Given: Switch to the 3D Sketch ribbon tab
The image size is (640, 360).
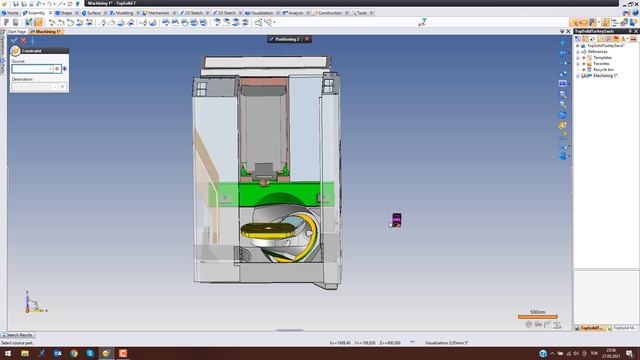Looking at the screenshot, I should pos(224,13).
